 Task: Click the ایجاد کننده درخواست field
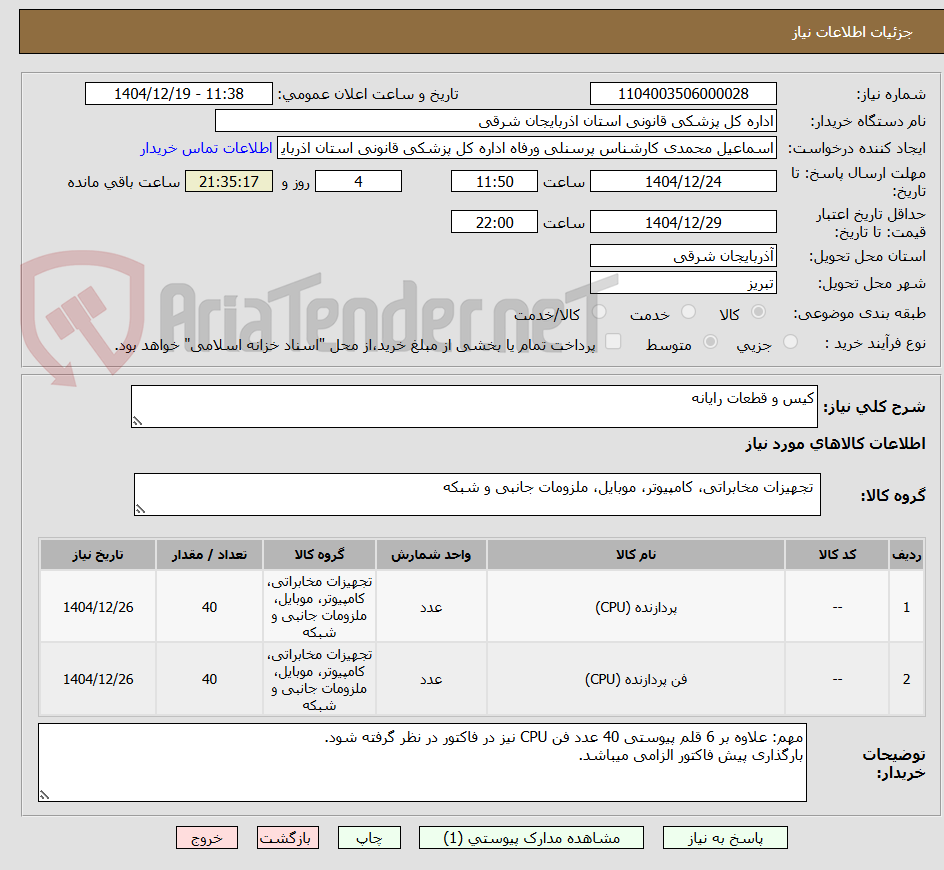click(527, 148)
